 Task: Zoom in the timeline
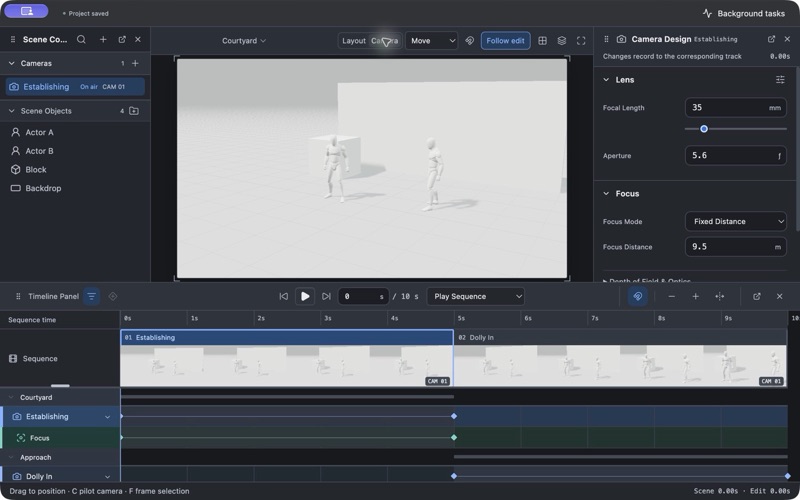(x=695, y=296)
